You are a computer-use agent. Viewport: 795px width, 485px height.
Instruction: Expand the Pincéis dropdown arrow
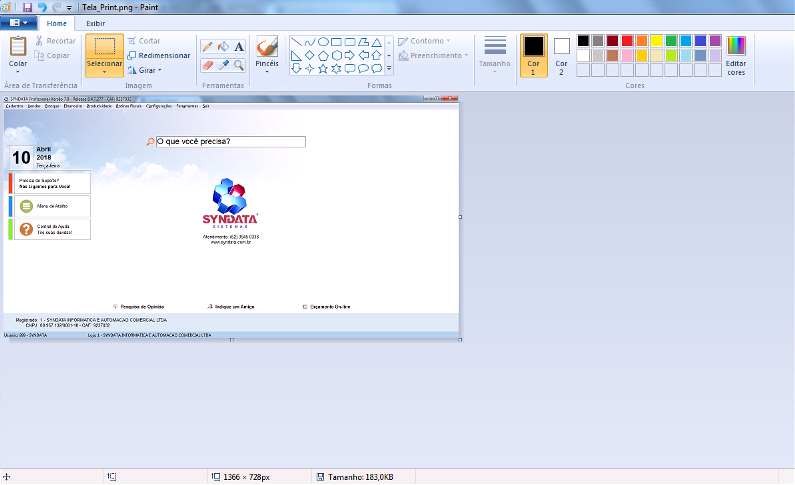267,71
